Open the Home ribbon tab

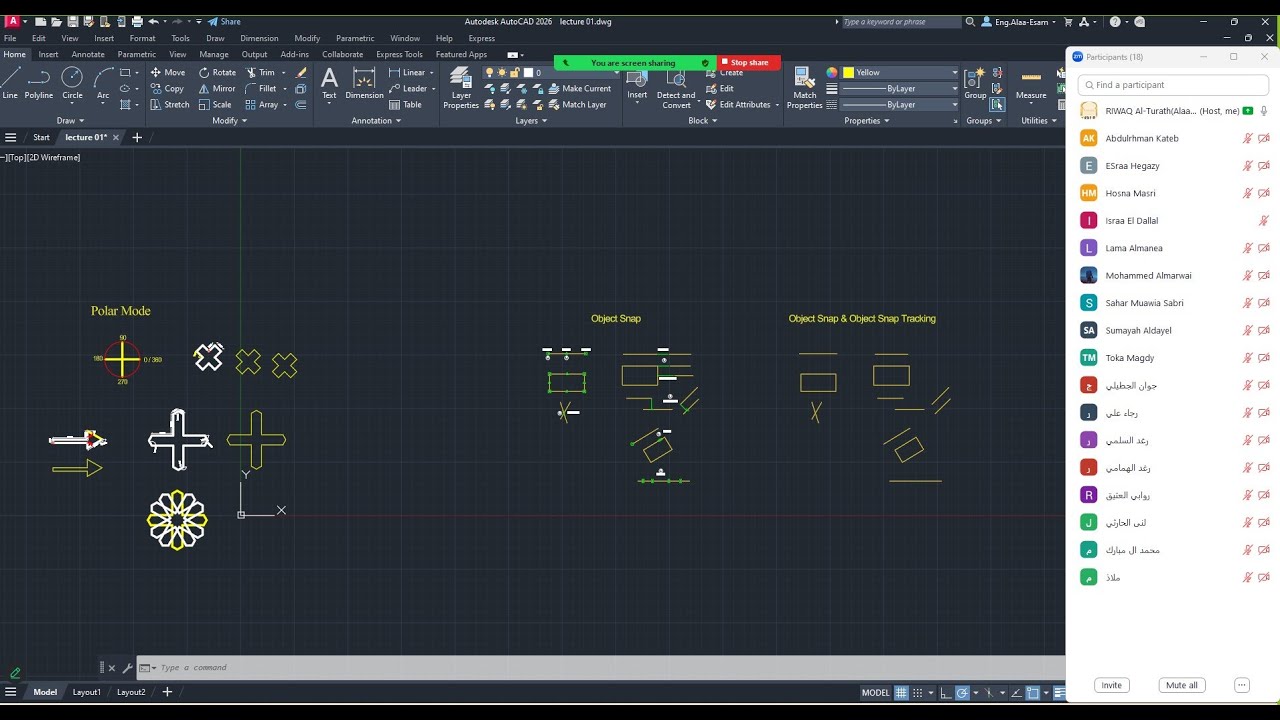pos(14,54)
